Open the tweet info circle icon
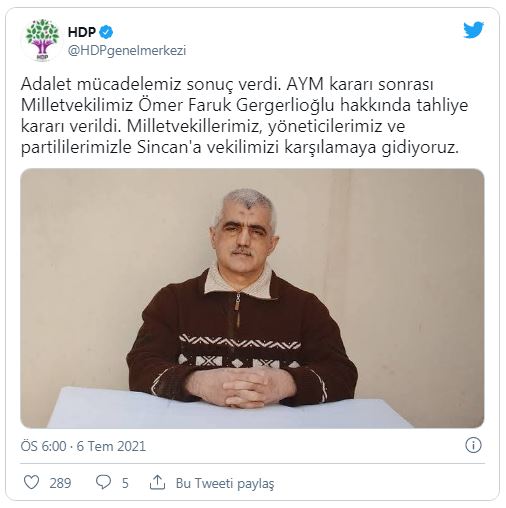This screenshot has height=508, width=506. 473,445
